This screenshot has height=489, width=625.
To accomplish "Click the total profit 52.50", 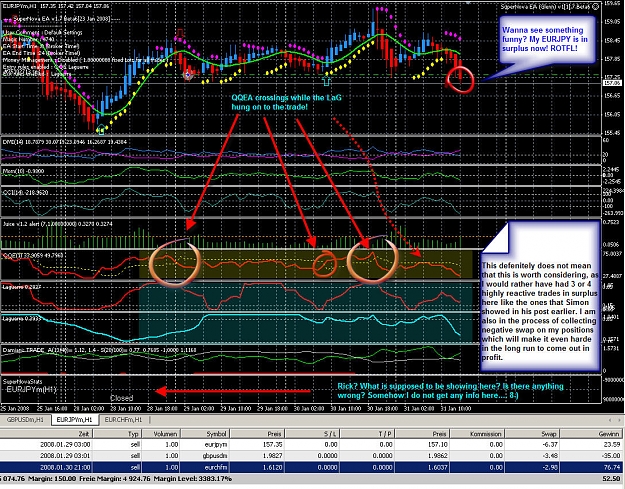I will pos(612,479).
